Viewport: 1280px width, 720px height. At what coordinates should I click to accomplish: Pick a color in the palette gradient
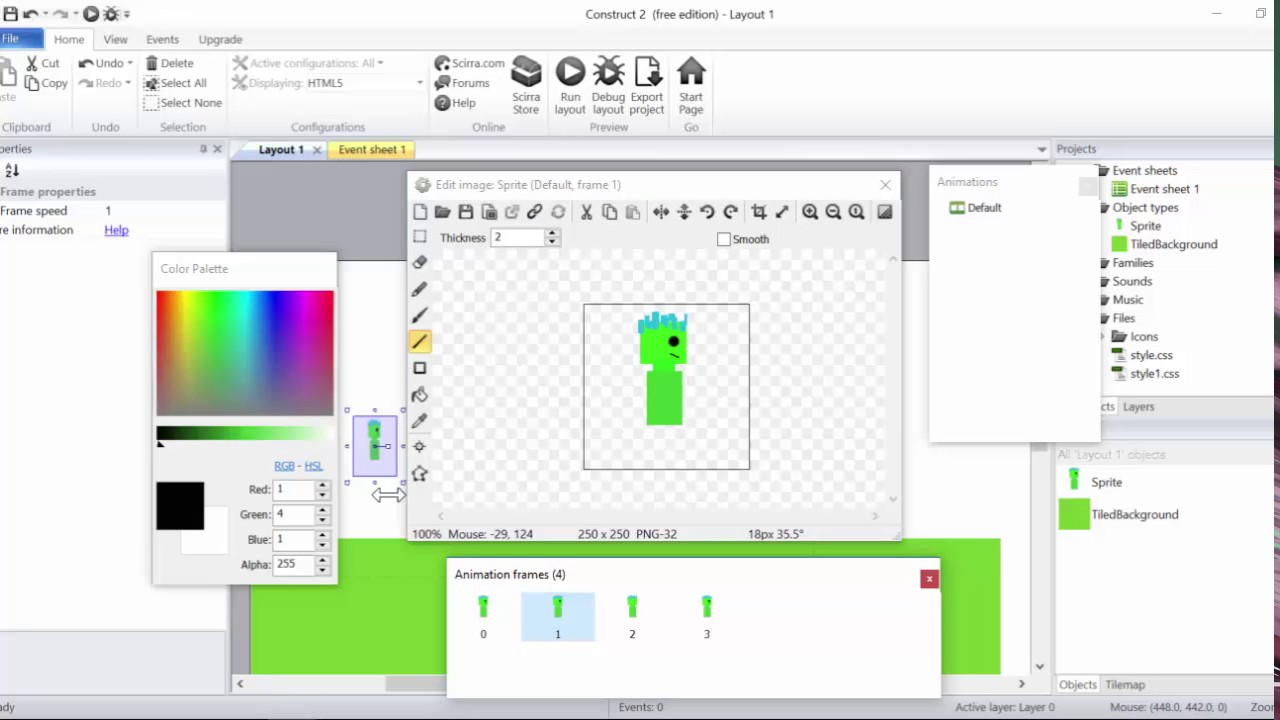[x=245, y=353]
